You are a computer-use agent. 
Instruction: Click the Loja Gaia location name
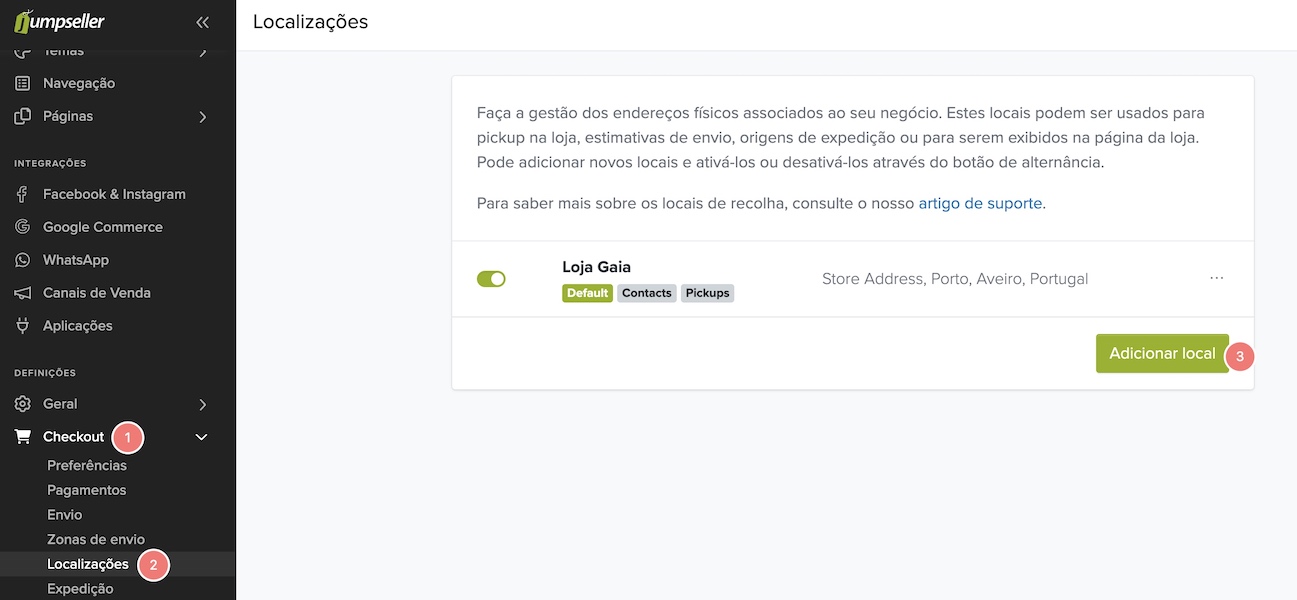click(x=597, y=267)
